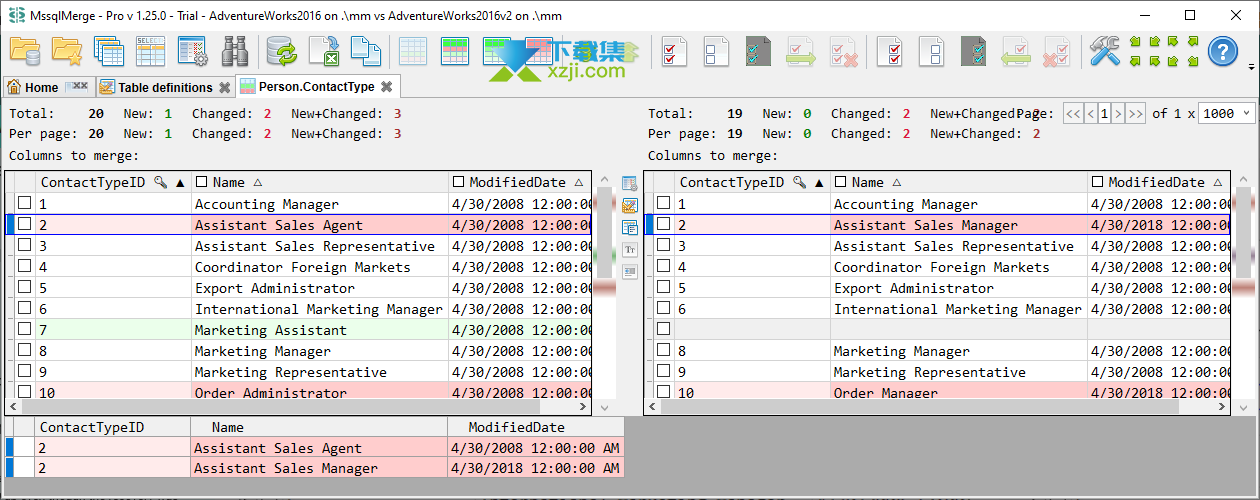Screen dimensions: 1260x500
Task: Go to next page button
Action: tap(1118, 114)
